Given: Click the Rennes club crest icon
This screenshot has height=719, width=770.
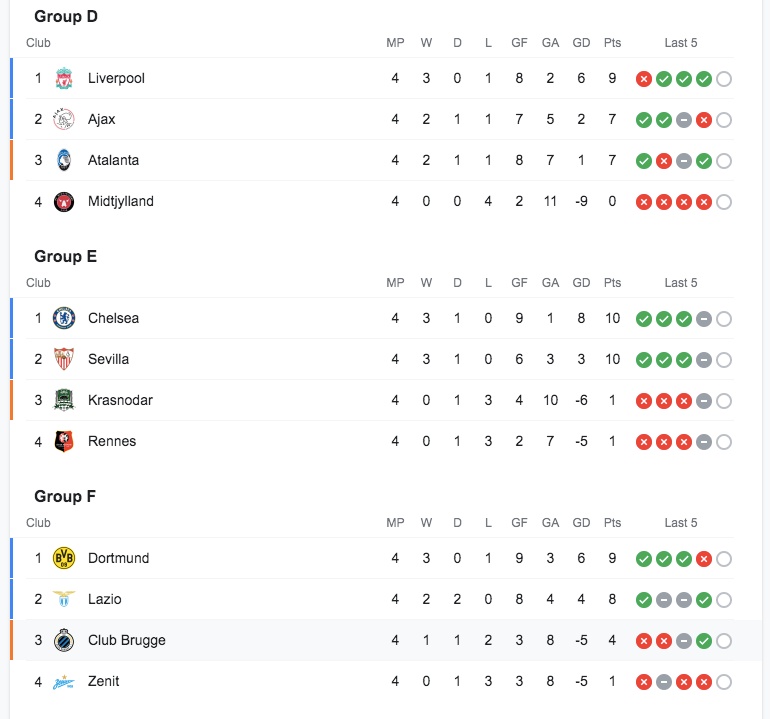Looking at the screenshot, I should tap(64, 441).
